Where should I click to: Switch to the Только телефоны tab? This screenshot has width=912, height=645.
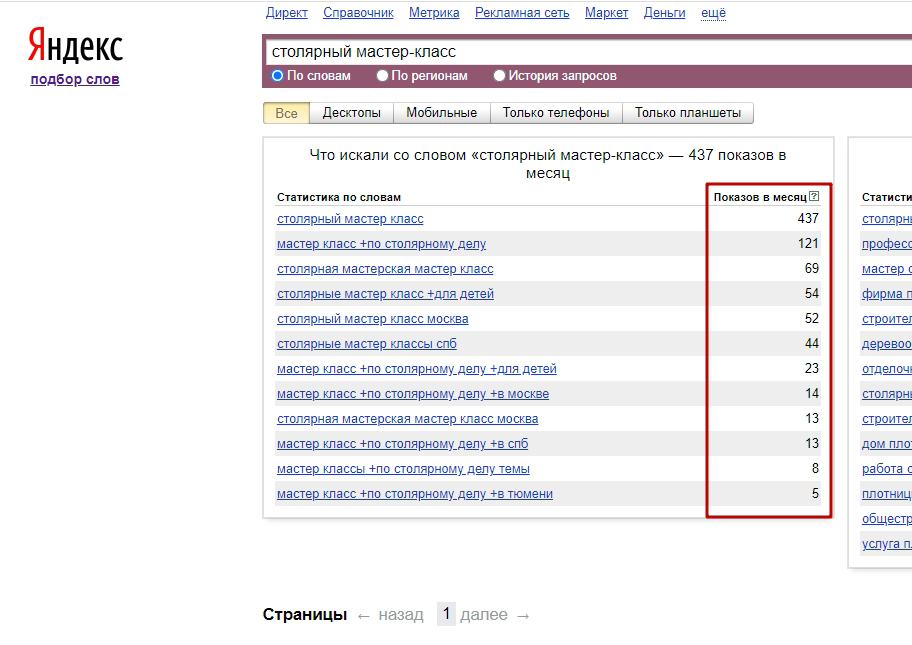556,113
